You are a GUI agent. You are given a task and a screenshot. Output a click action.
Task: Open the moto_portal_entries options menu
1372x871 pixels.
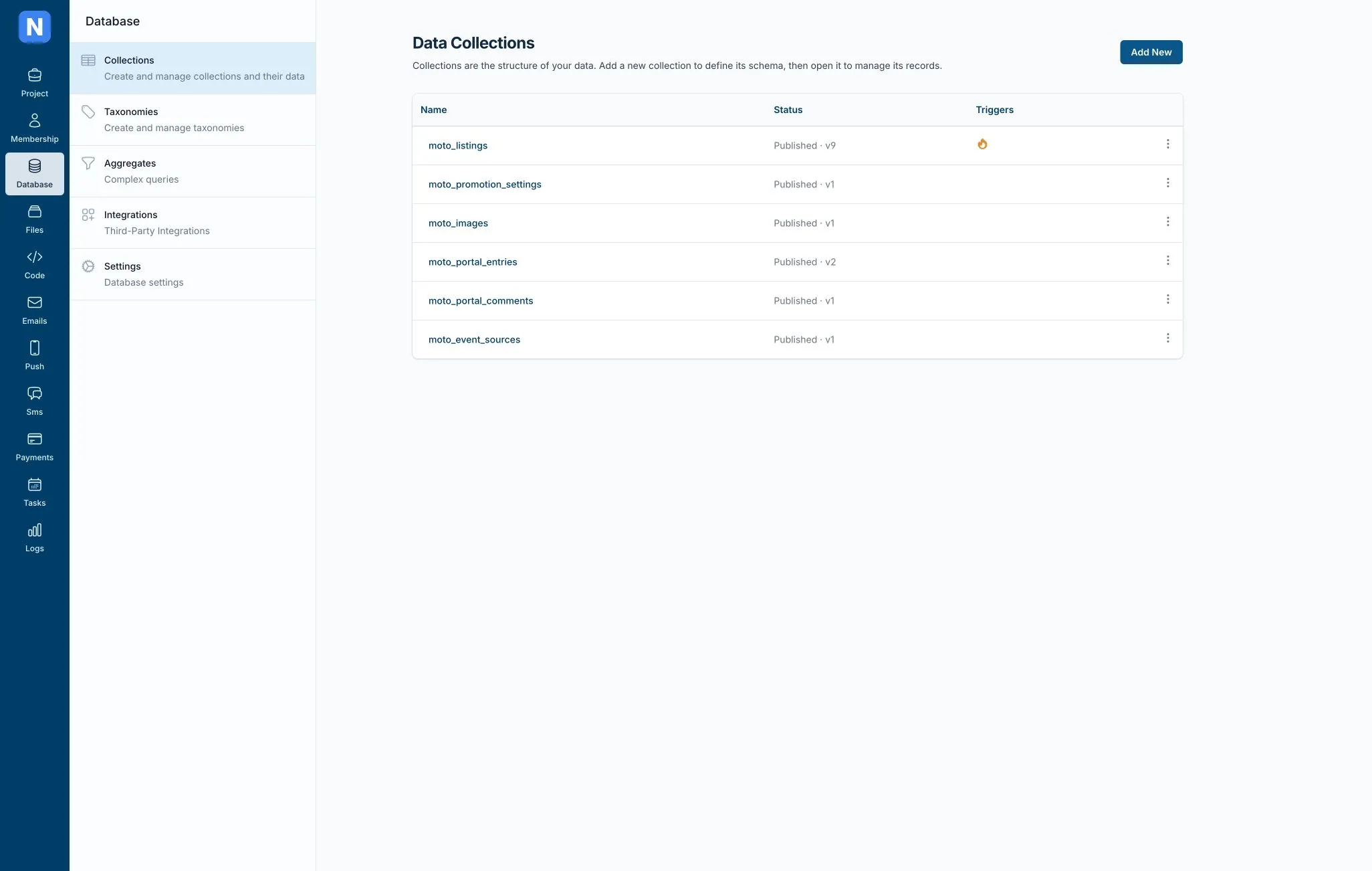pyautogui.click(x=1168, y=260)
